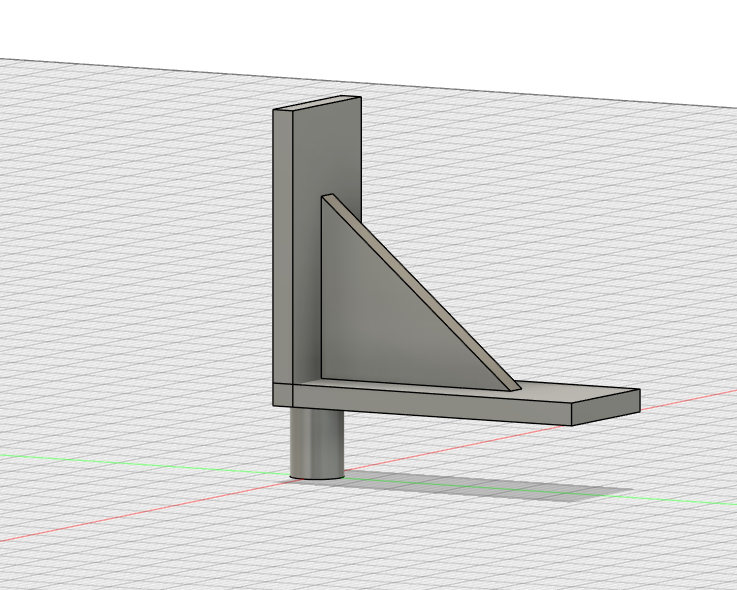The width and height of the screenshot is (737, 590).
Task: Pick the right end face of the horizontal plate
Action: coord(606,407)
